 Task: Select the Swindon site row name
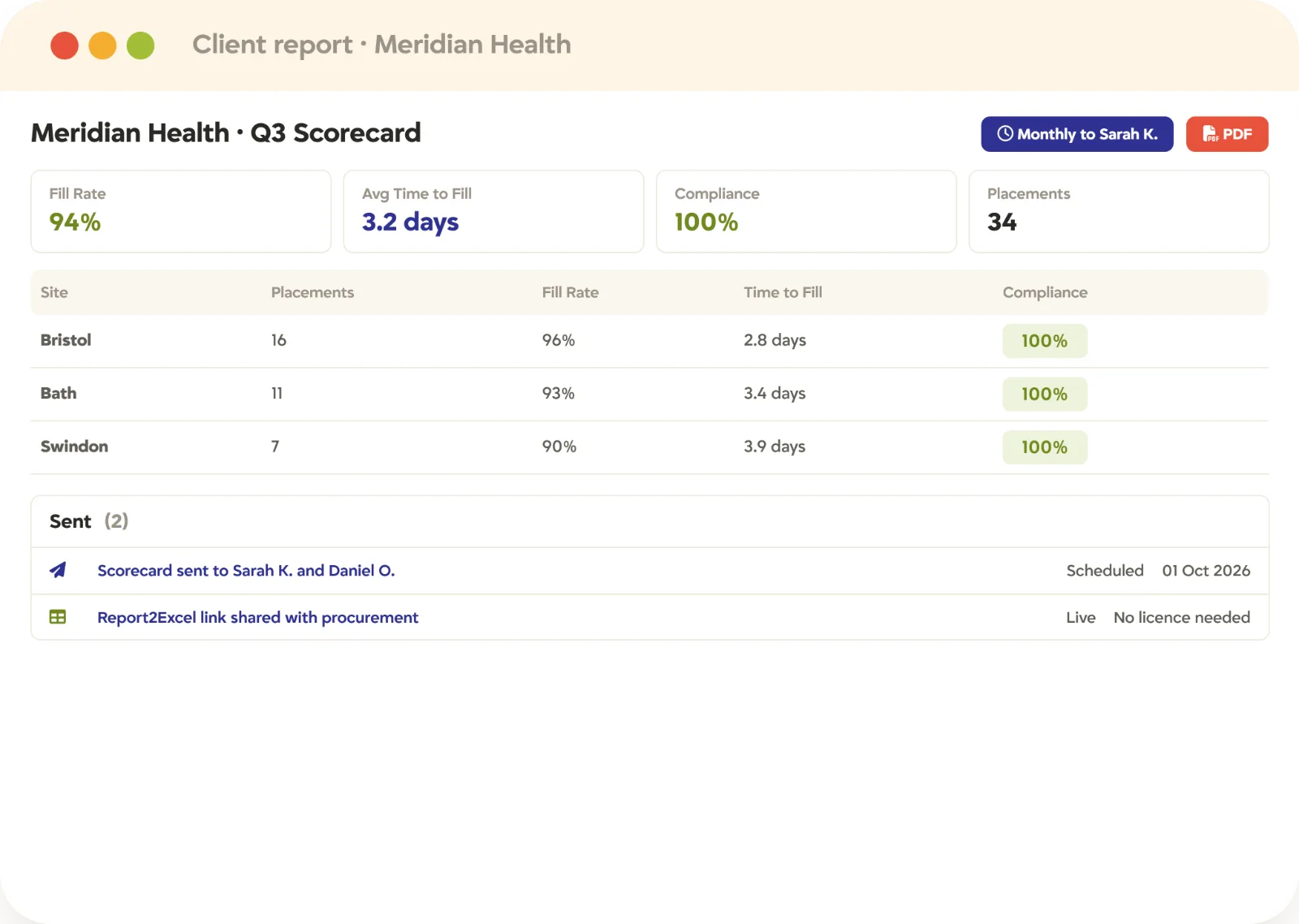click(74, 447)
